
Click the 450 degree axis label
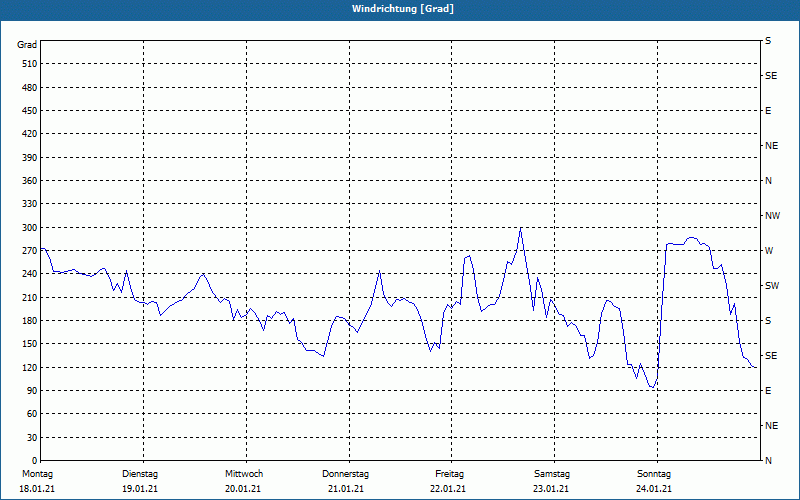(x=29, y=111)
